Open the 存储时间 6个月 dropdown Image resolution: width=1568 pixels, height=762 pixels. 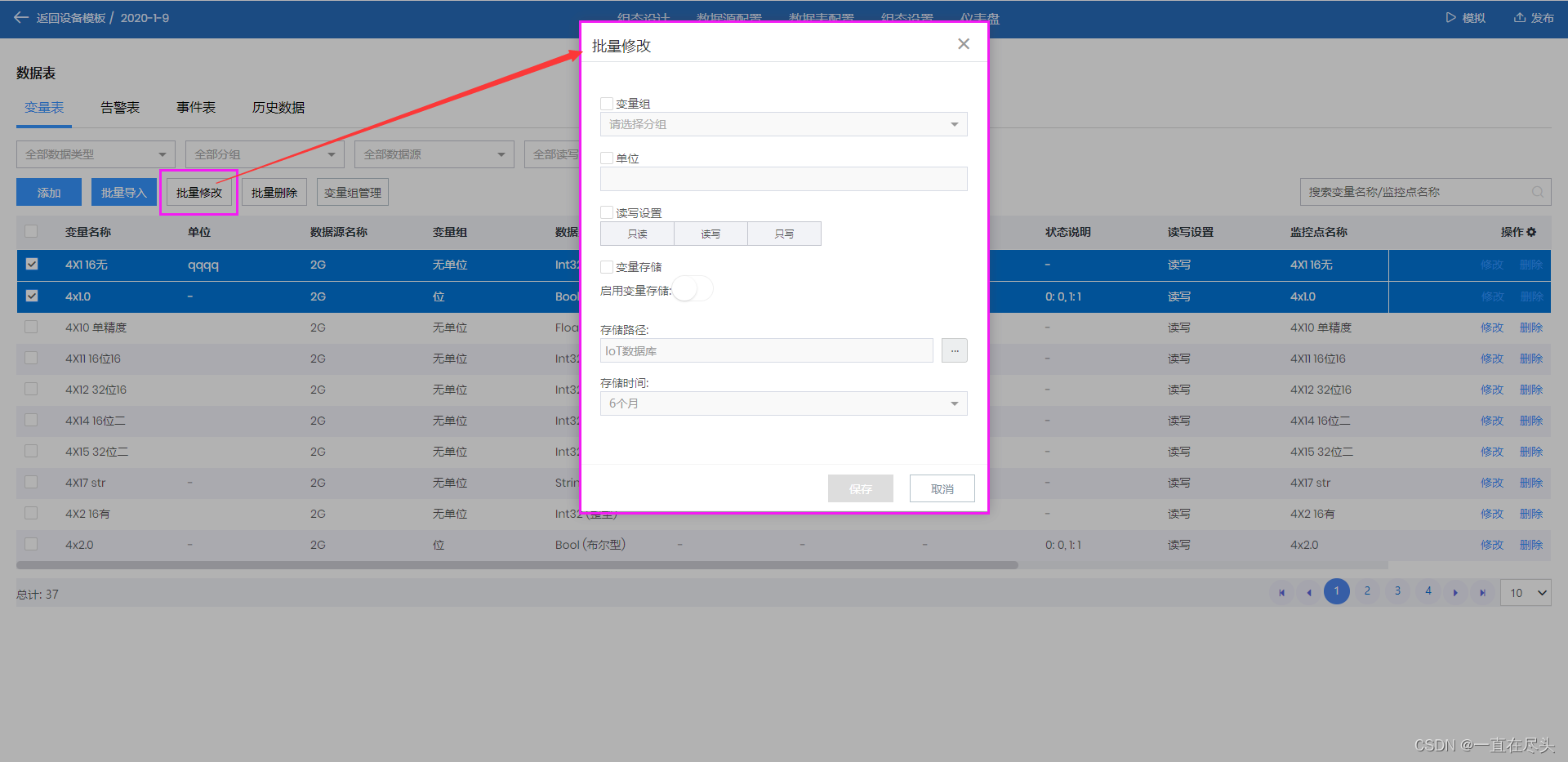tap(784, 403)
